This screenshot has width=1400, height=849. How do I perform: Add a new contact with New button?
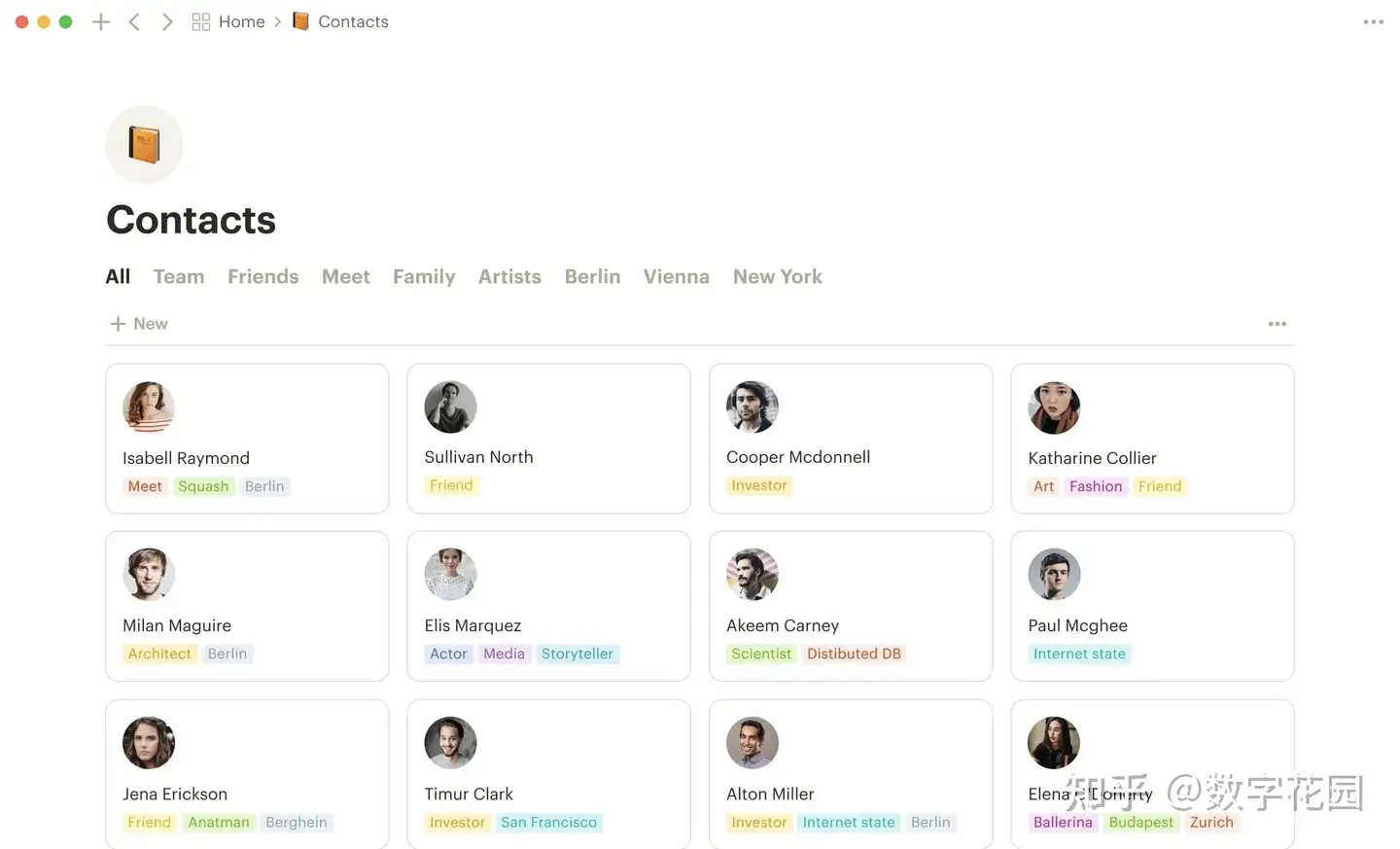139,324
